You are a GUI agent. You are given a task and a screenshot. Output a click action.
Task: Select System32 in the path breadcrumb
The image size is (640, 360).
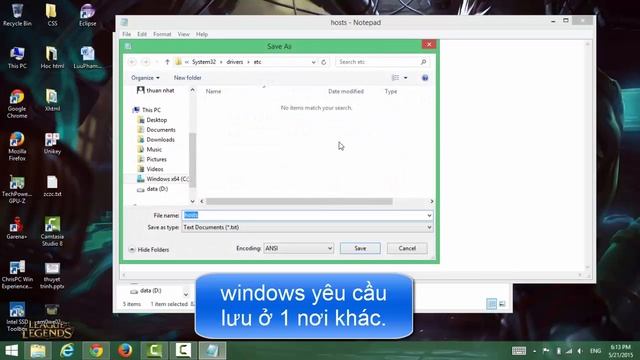coord(204,62)
